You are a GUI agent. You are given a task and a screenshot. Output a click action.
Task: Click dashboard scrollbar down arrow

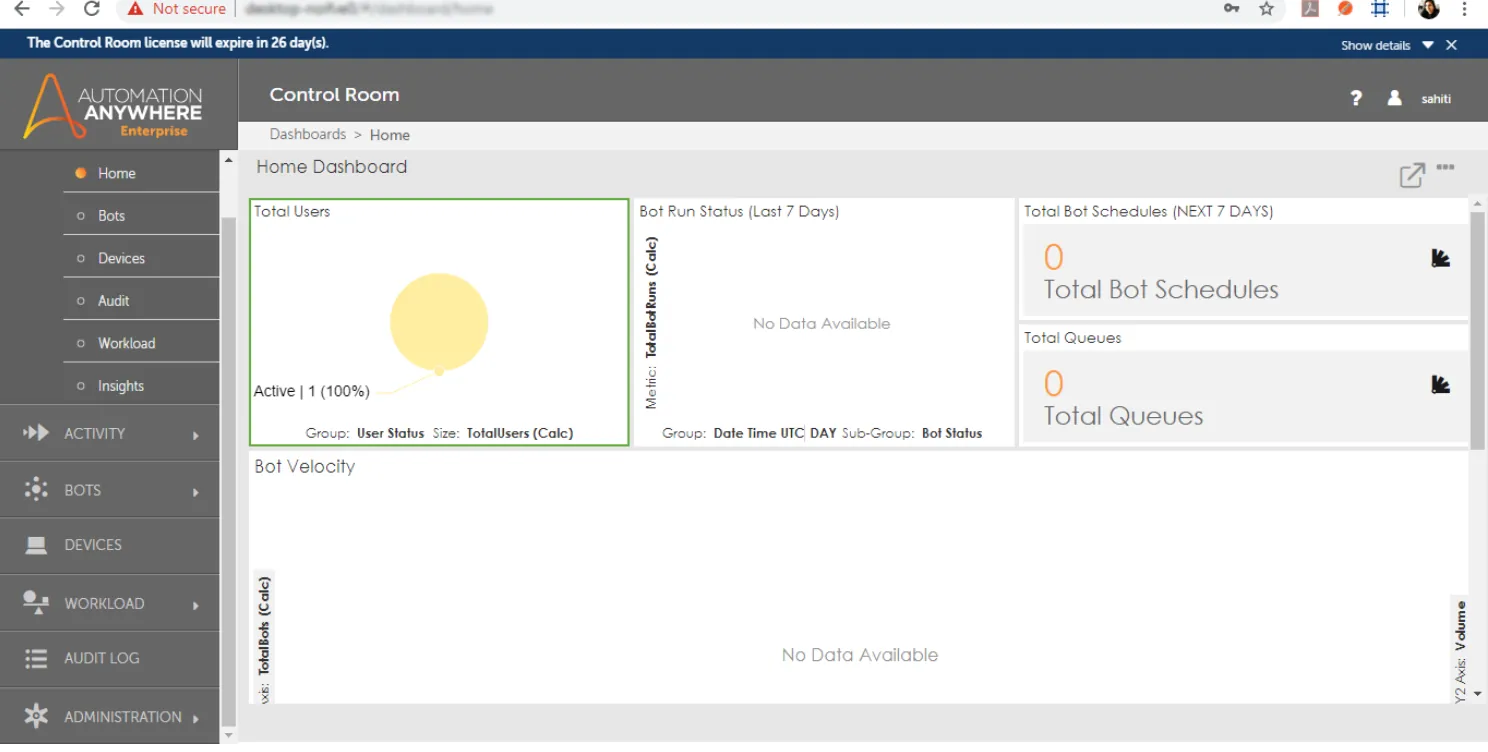click(x=1477, y=693)
